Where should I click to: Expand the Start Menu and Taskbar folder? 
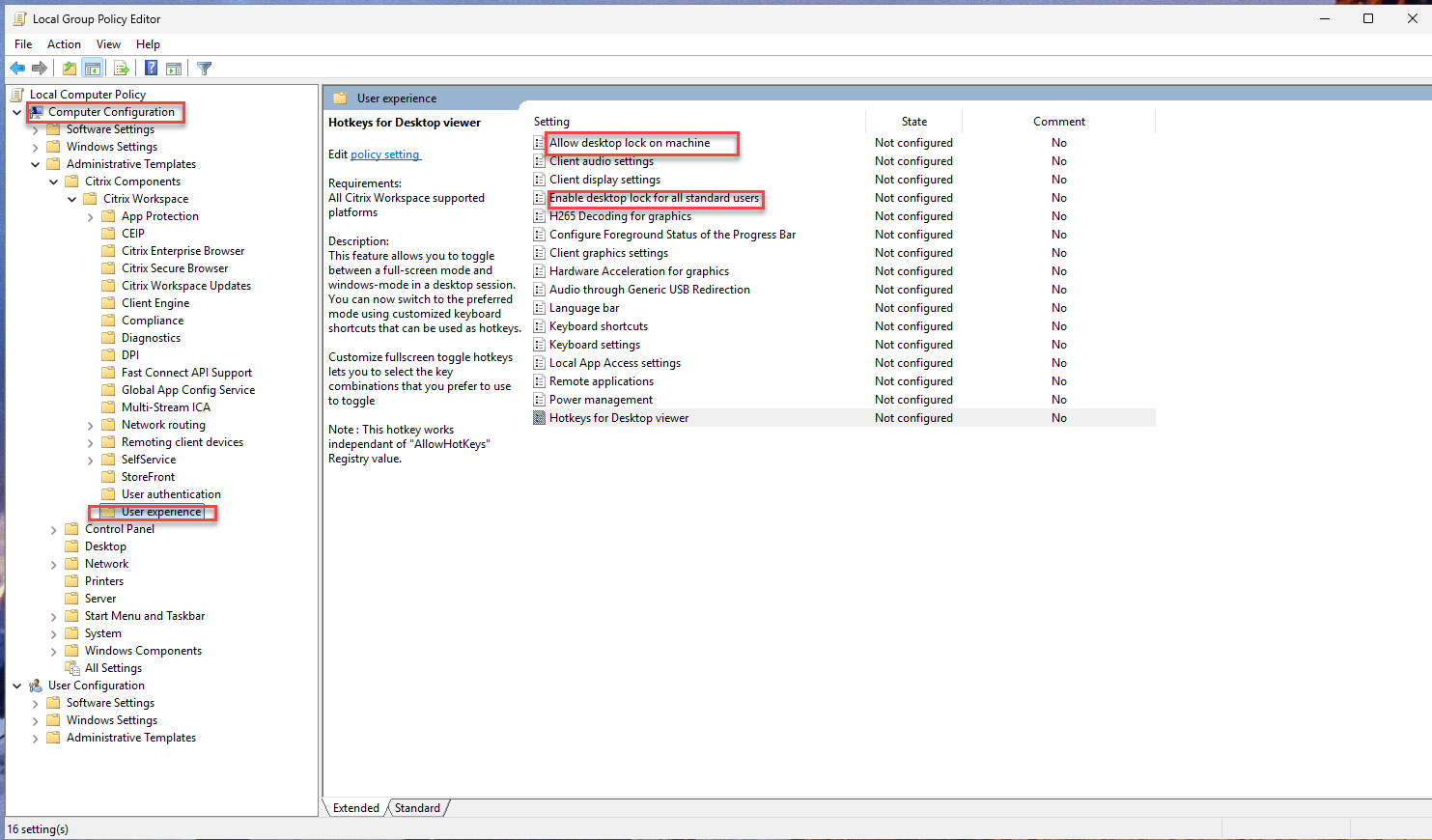click(x=53, y=616)
